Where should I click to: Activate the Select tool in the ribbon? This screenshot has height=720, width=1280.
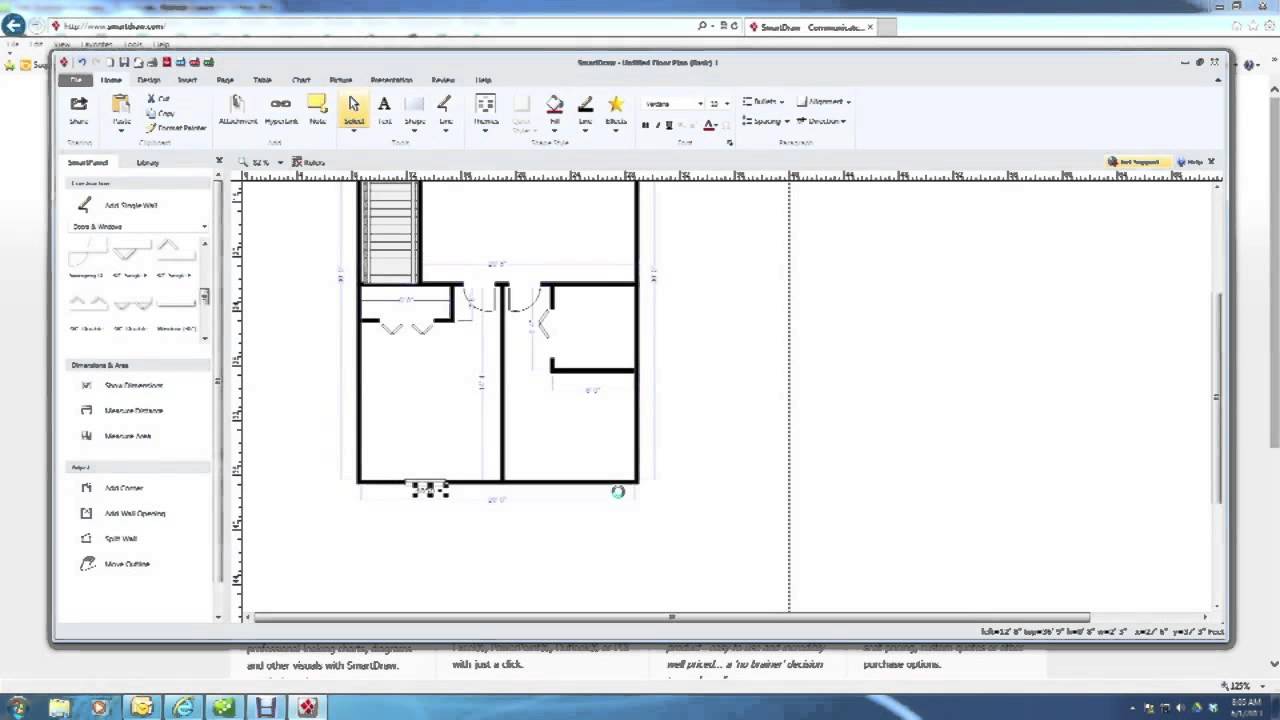pyautogui.click(x=353, y=105)
